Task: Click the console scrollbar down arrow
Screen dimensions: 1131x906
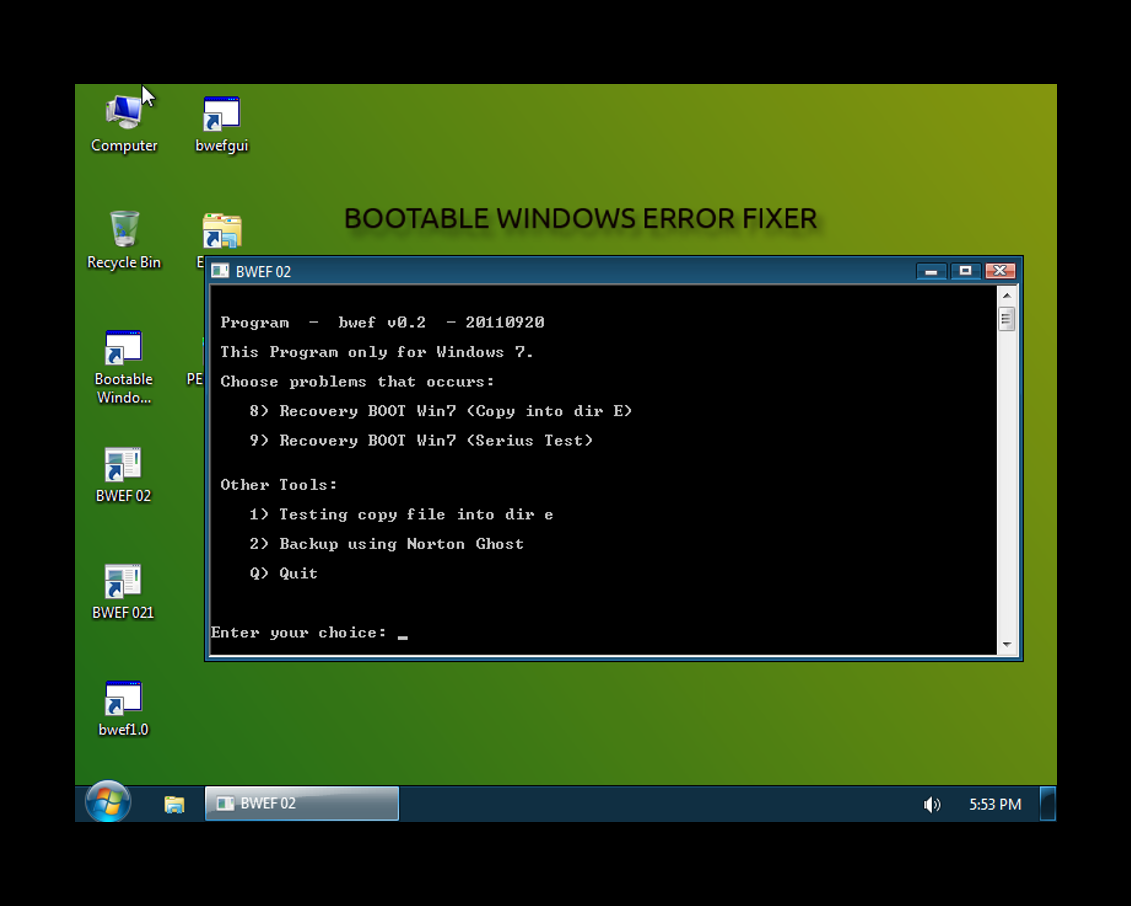Action: point(1007,645)
